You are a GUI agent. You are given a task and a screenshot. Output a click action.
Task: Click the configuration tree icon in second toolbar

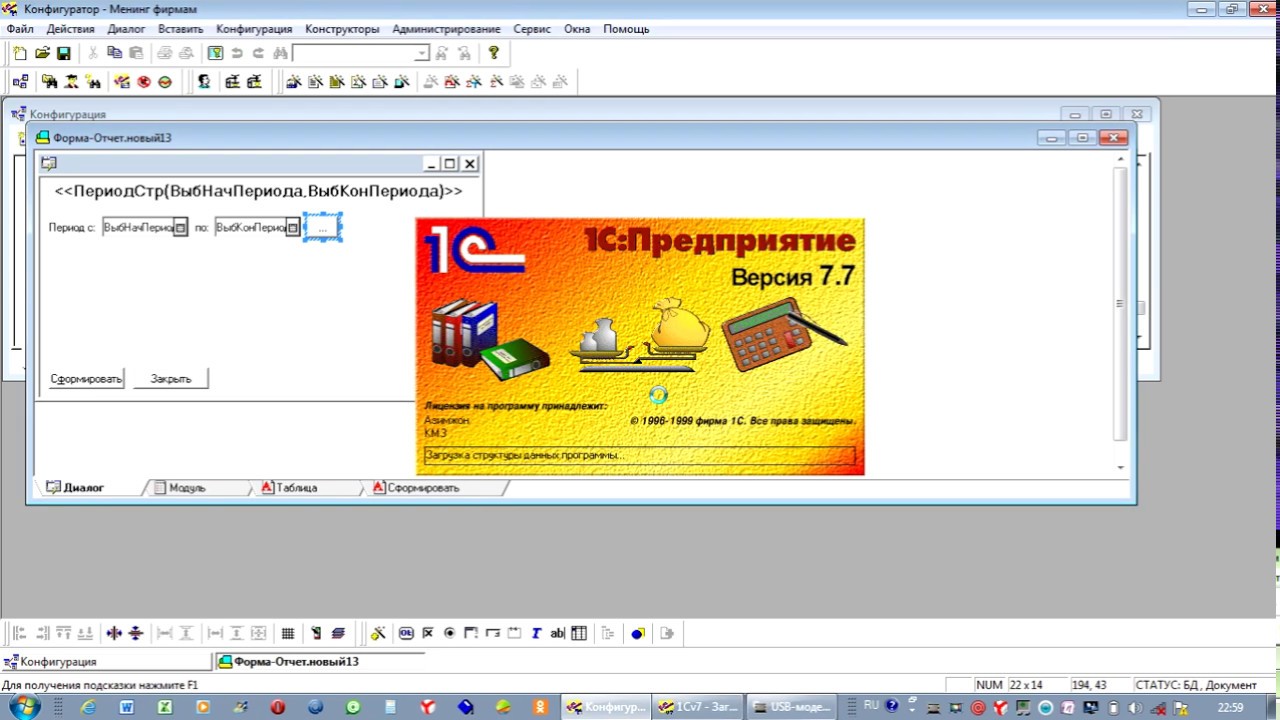point(20,82)
